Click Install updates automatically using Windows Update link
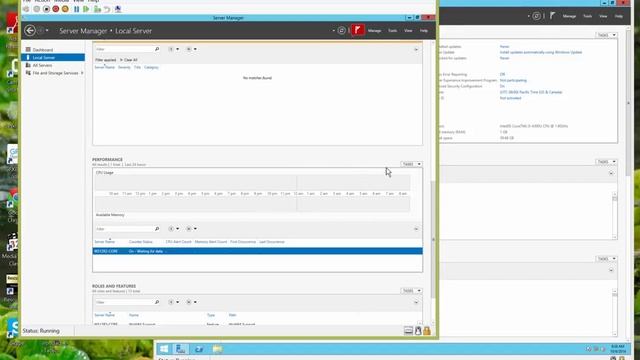 (x=541, y=52)
